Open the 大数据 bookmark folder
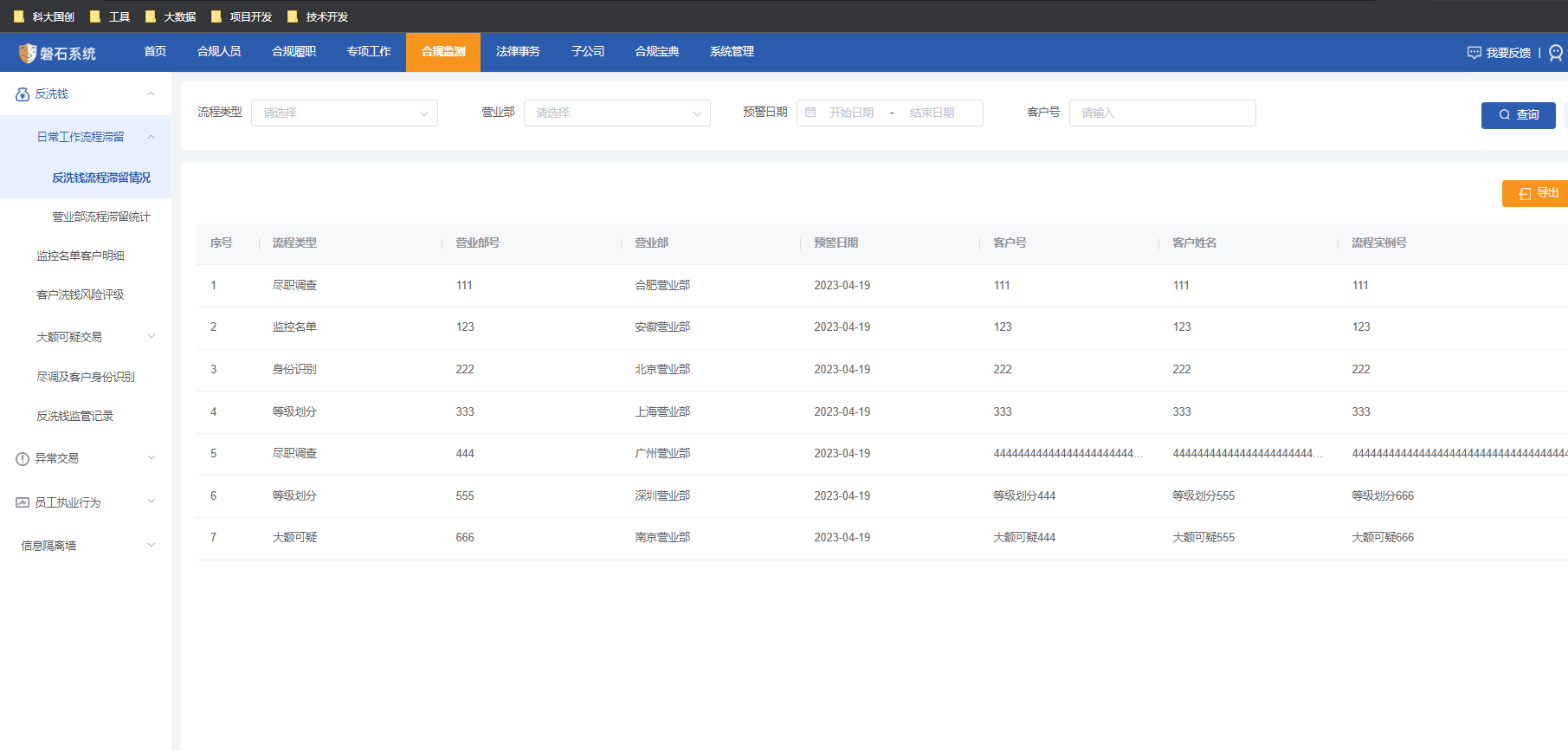Image resolution: width=1568 pixels, height=751 pixels. [x=171, y=16]
